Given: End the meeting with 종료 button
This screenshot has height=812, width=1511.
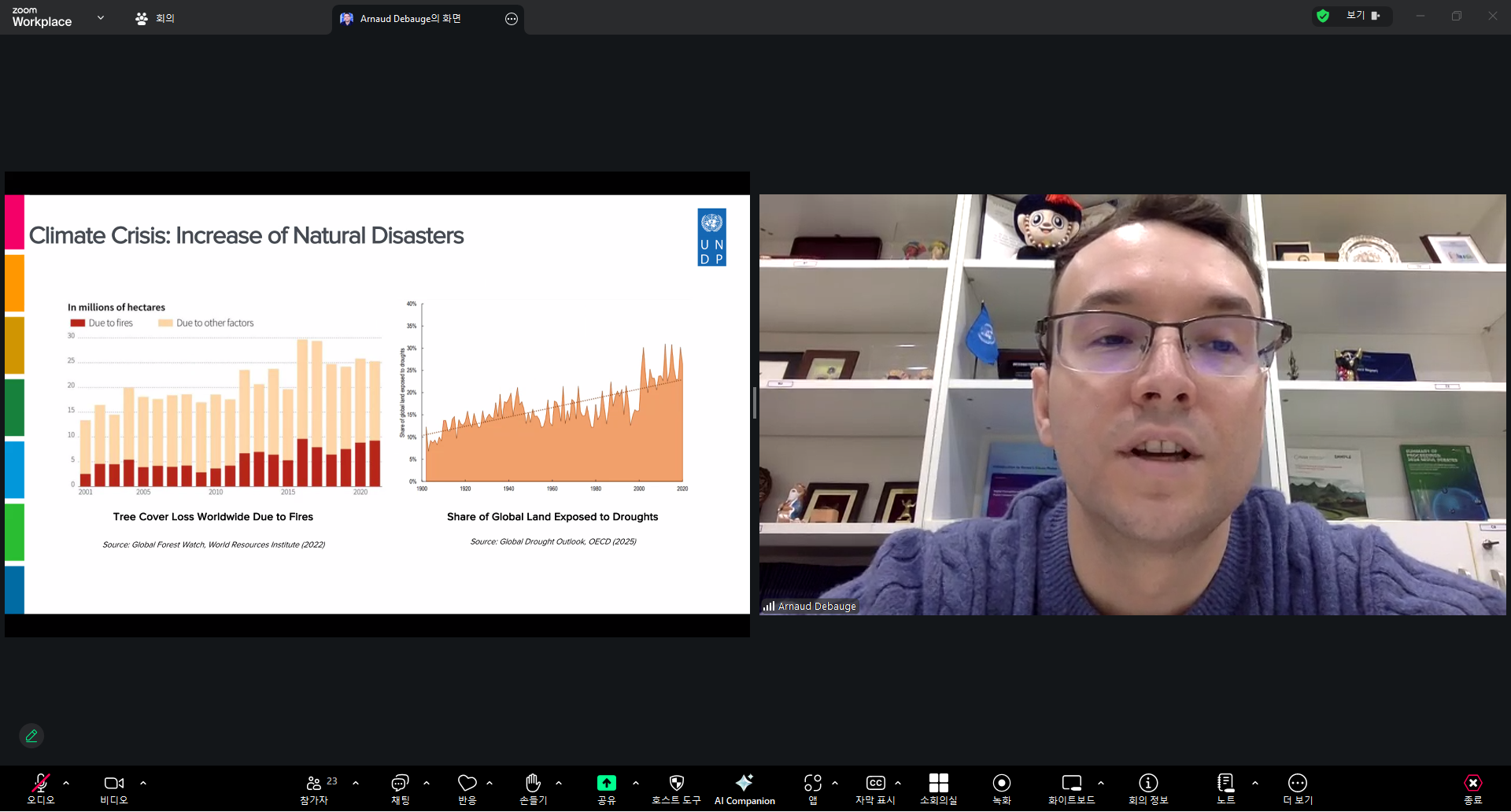Looking at the screenshot, I should (1473, 788).
